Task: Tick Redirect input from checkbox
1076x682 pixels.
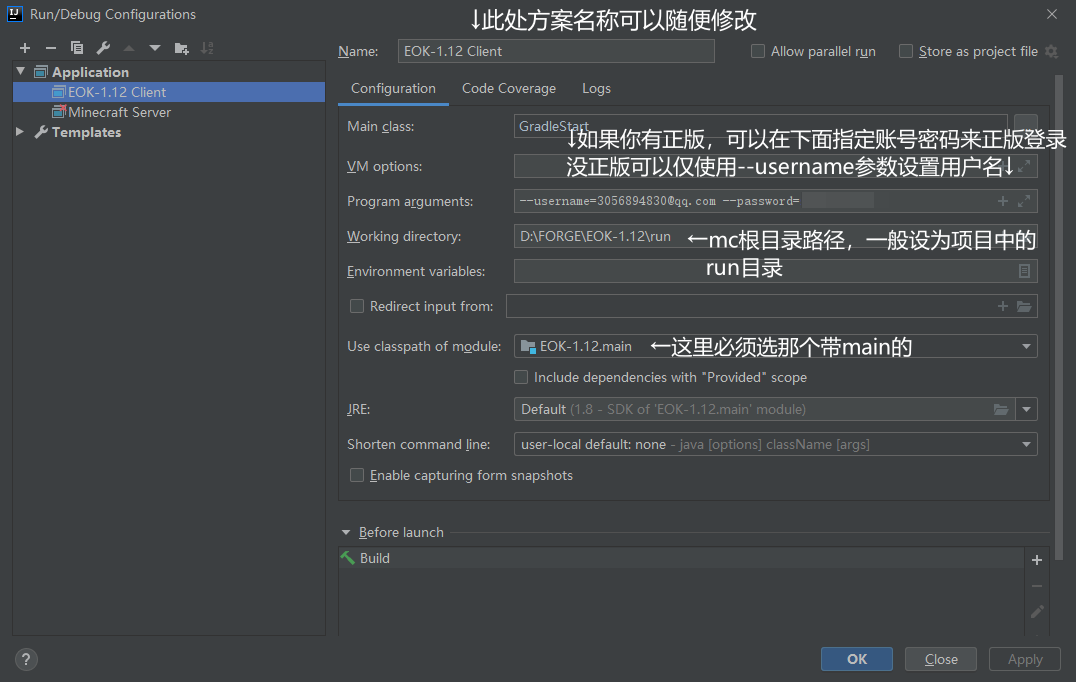Action: 357,306
